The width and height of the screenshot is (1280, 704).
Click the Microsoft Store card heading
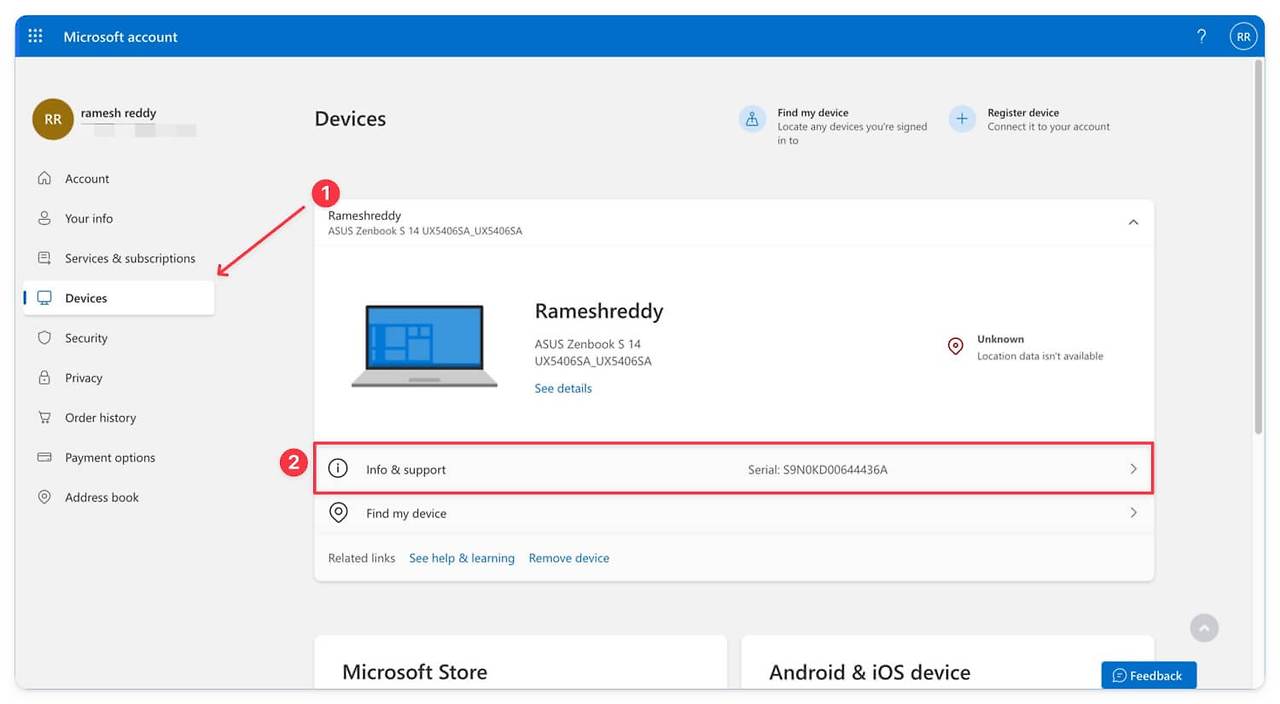(415, 672)
